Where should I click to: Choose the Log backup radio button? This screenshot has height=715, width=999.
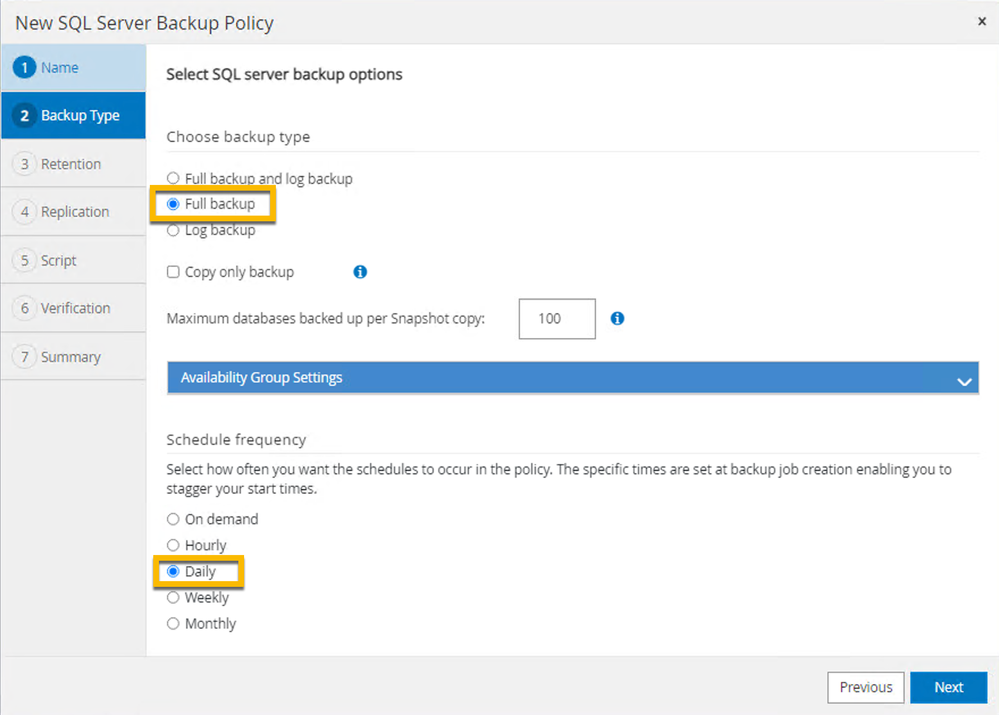173,230
